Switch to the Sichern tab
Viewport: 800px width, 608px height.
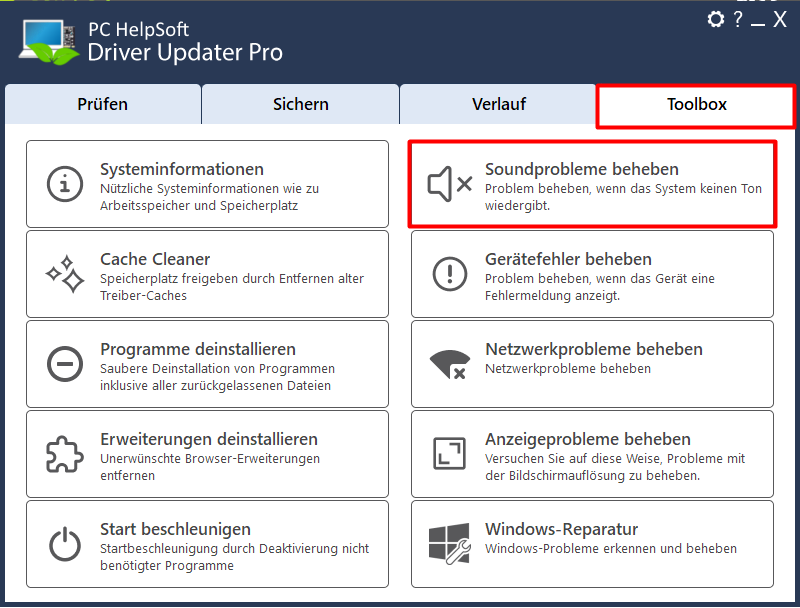point(301,104)
